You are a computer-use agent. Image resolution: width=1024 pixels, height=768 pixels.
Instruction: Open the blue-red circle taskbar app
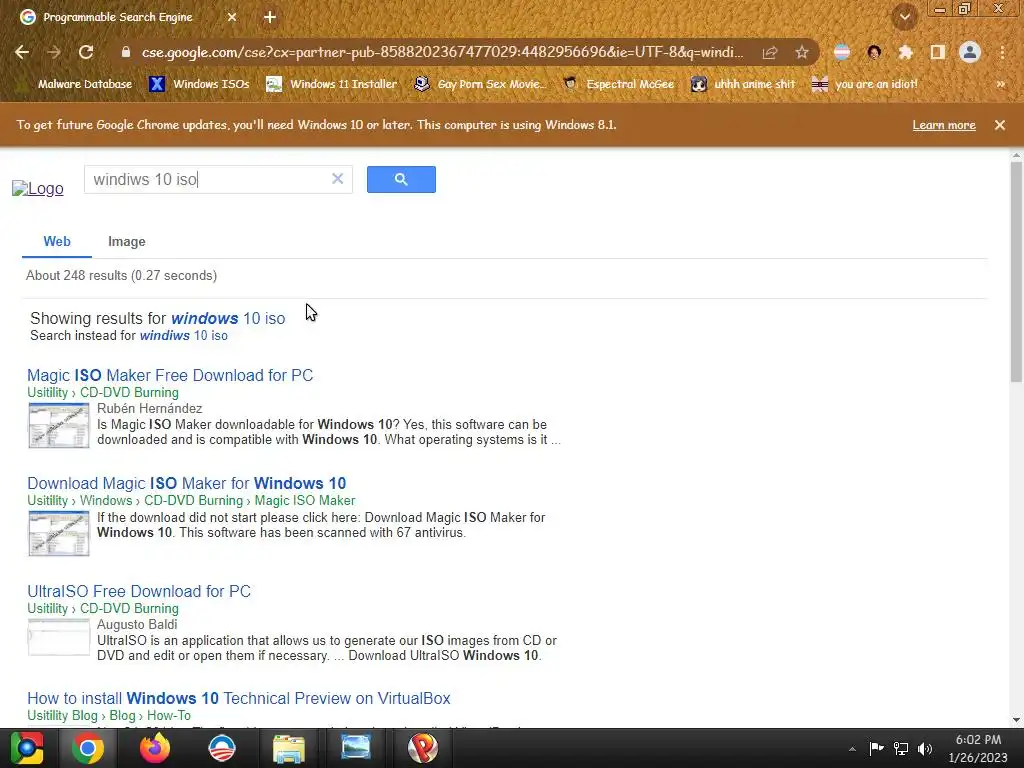[x=222, y=748]
